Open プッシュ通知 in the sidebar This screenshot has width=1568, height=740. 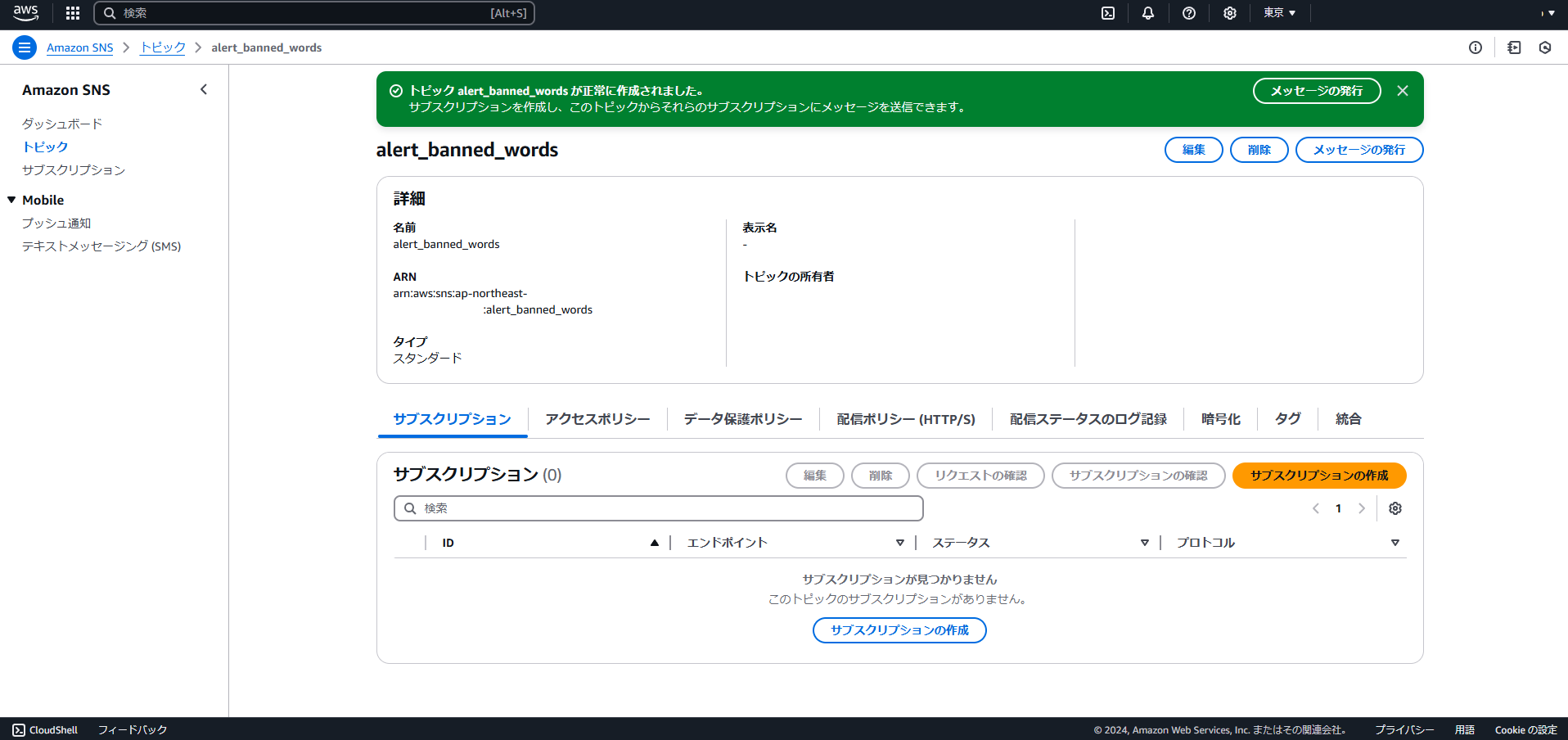[x=56, y=223]
